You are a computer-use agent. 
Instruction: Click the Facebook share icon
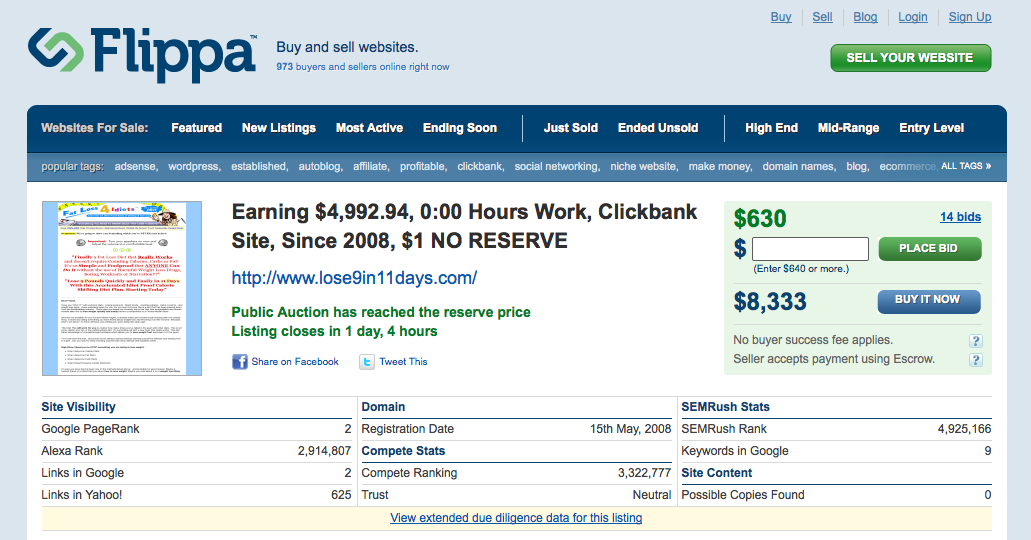tap(240, 362)
